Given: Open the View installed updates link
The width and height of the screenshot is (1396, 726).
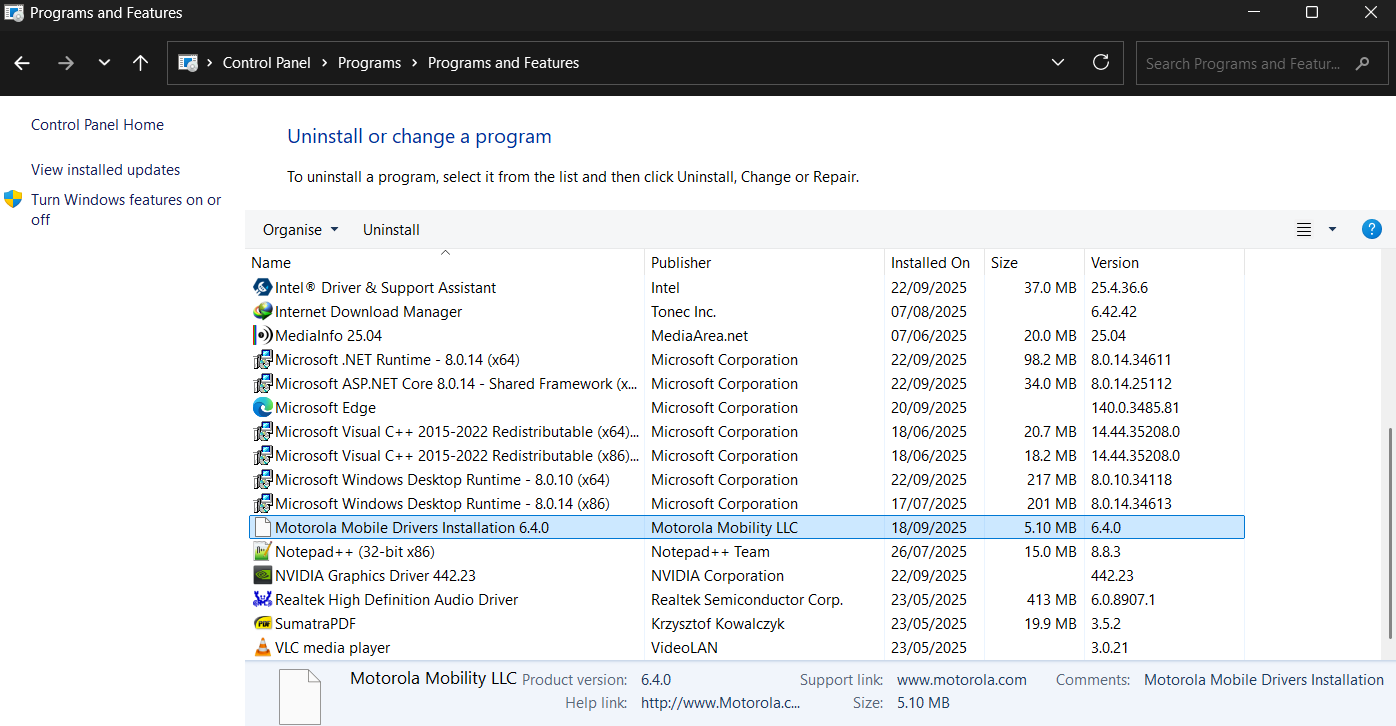Looking at the screenshot, I should tap(104, 169).
